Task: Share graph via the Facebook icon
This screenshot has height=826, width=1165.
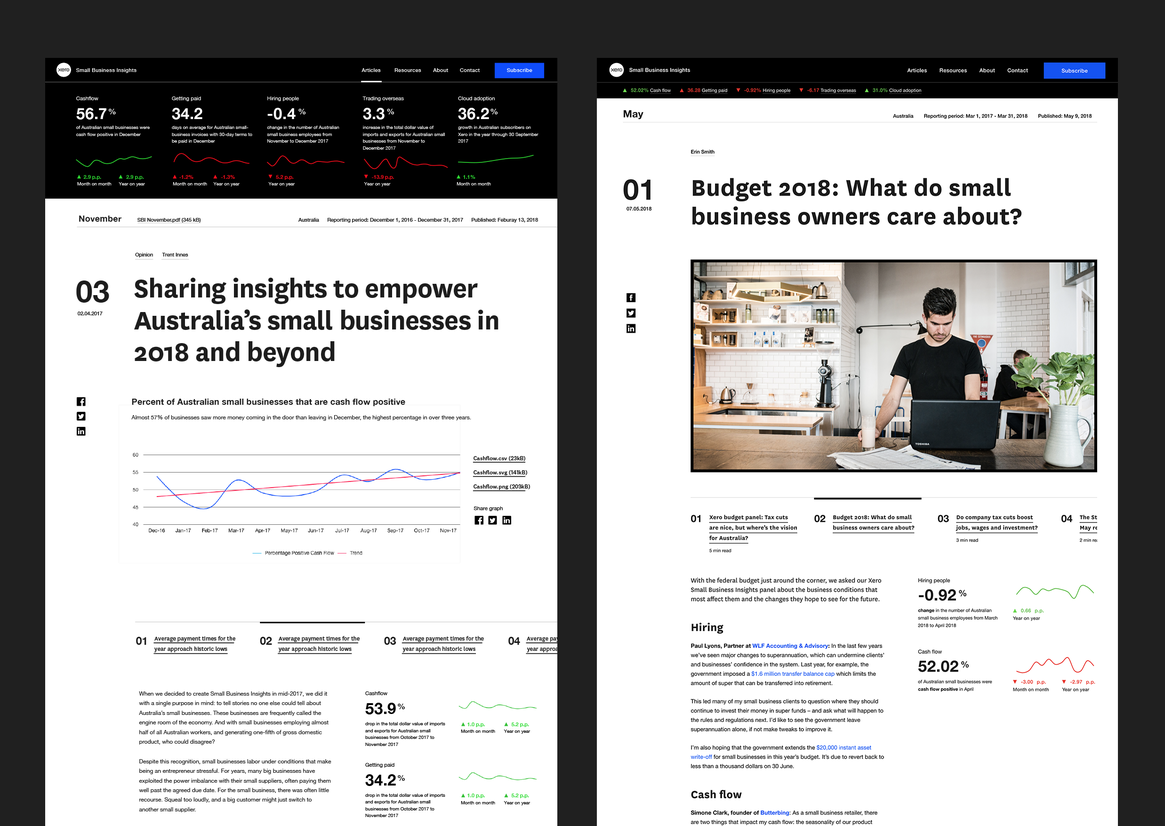Action: pyautogui.click(x=479, y=520)
